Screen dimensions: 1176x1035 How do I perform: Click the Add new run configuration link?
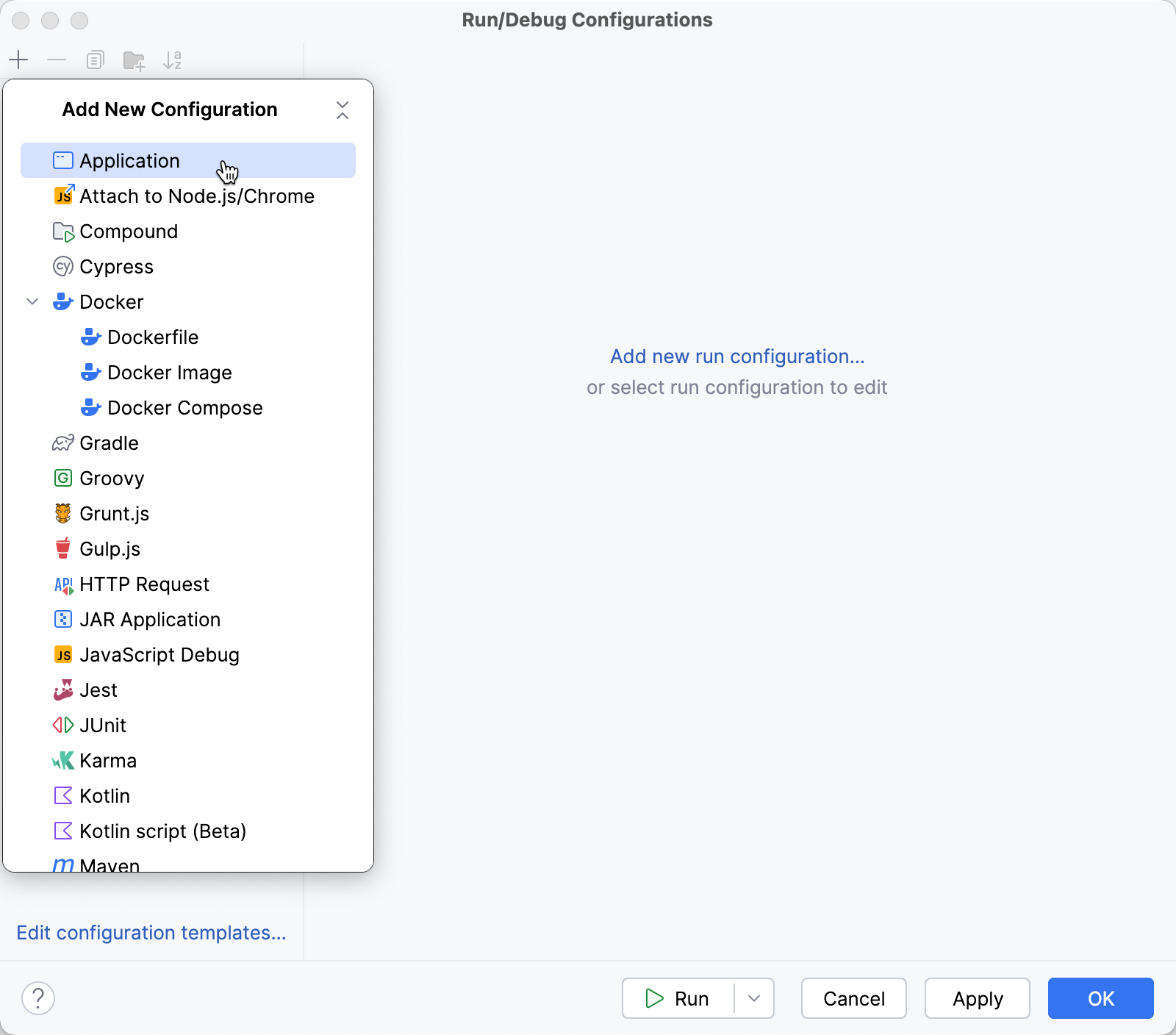pos(736,356)
